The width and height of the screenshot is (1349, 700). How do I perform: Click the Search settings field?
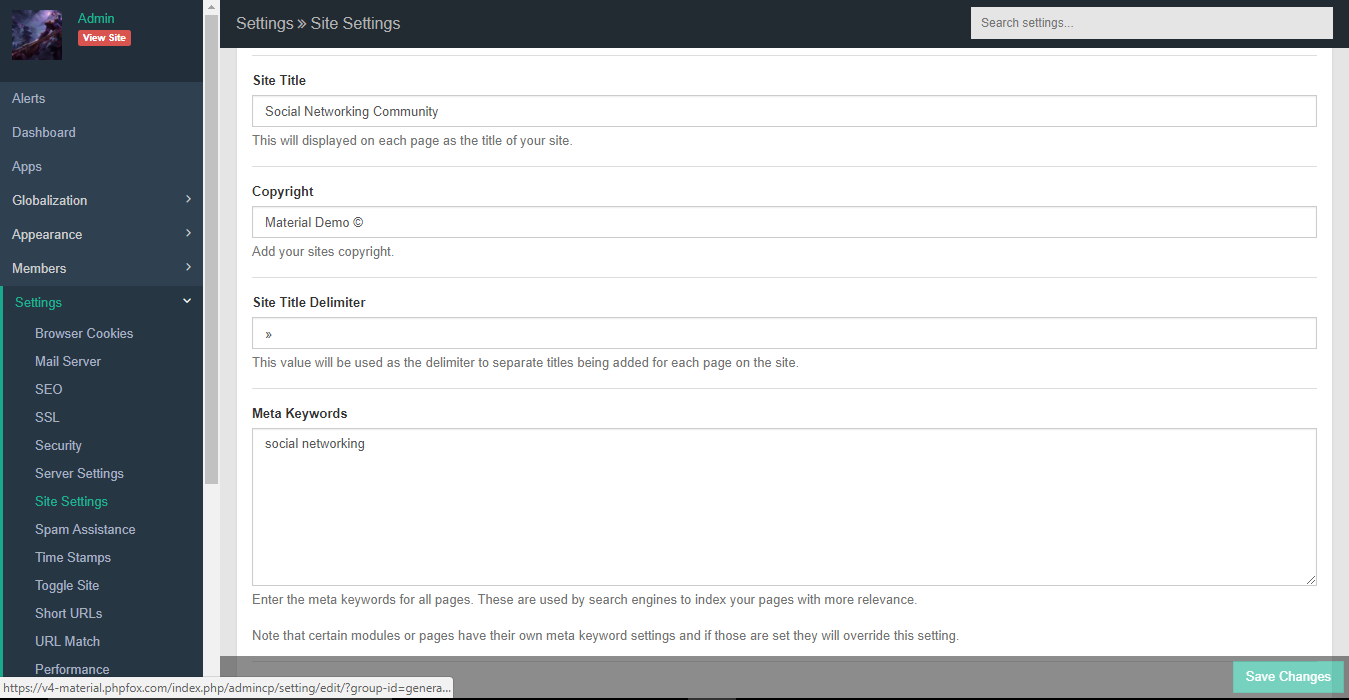(x=1151, y=23)
